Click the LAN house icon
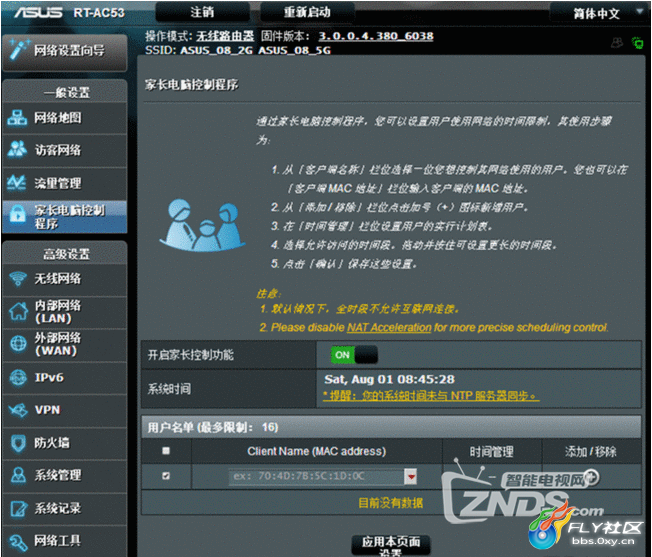Screen dimensions: 652x557 [x=18, y=312]
